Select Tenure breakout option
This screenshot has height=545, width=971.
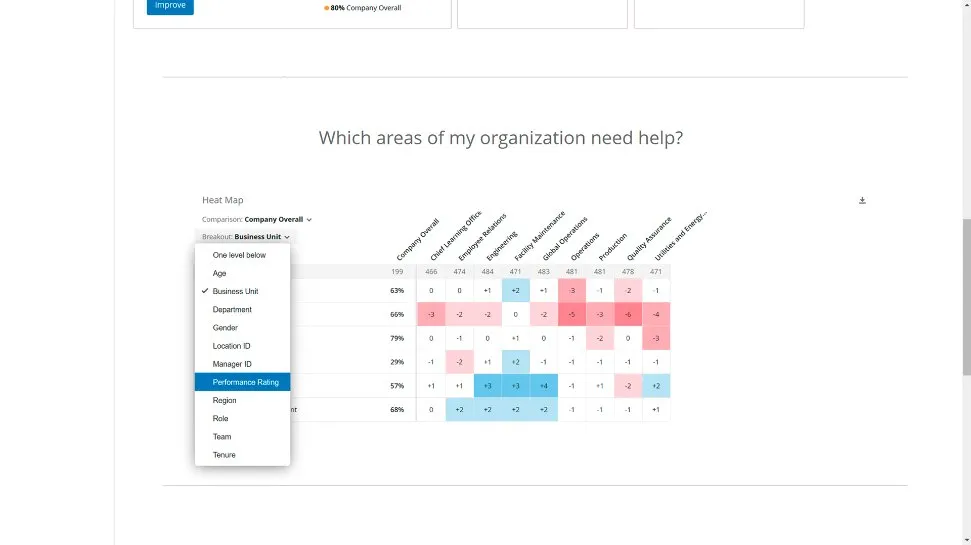224,455
